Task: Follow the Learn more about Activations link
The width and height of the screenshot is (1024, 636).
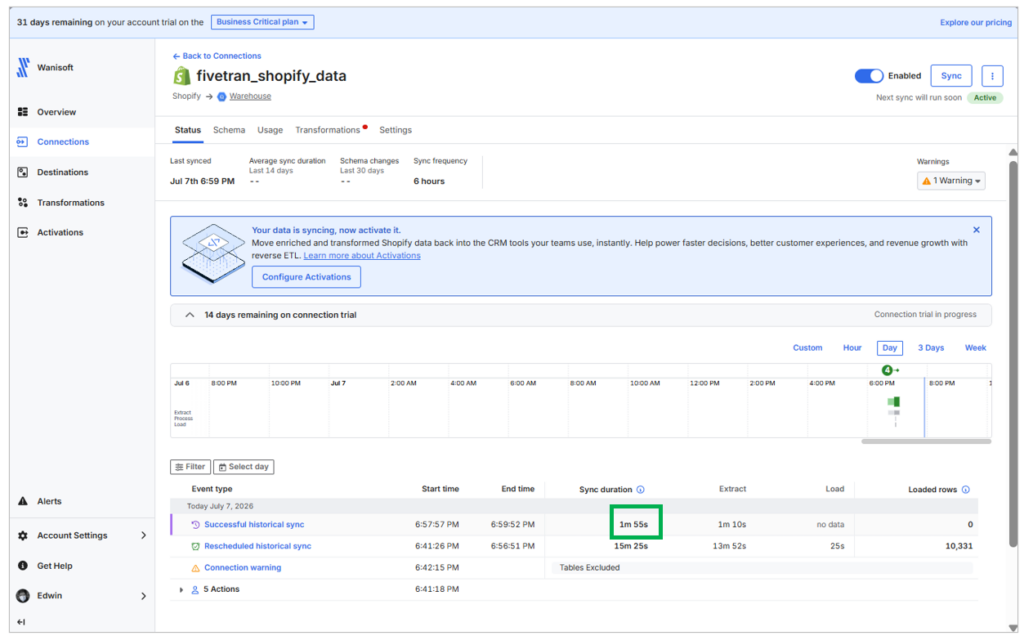Action: pos(362,256)
